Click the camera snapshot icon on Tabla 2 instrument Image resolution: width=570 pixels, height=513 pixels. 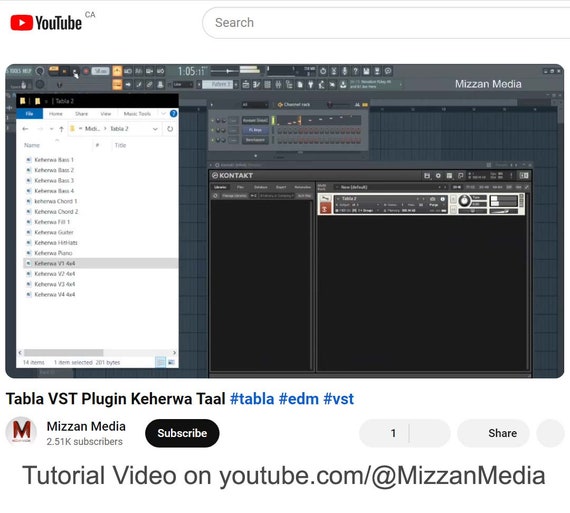point(433,199)
